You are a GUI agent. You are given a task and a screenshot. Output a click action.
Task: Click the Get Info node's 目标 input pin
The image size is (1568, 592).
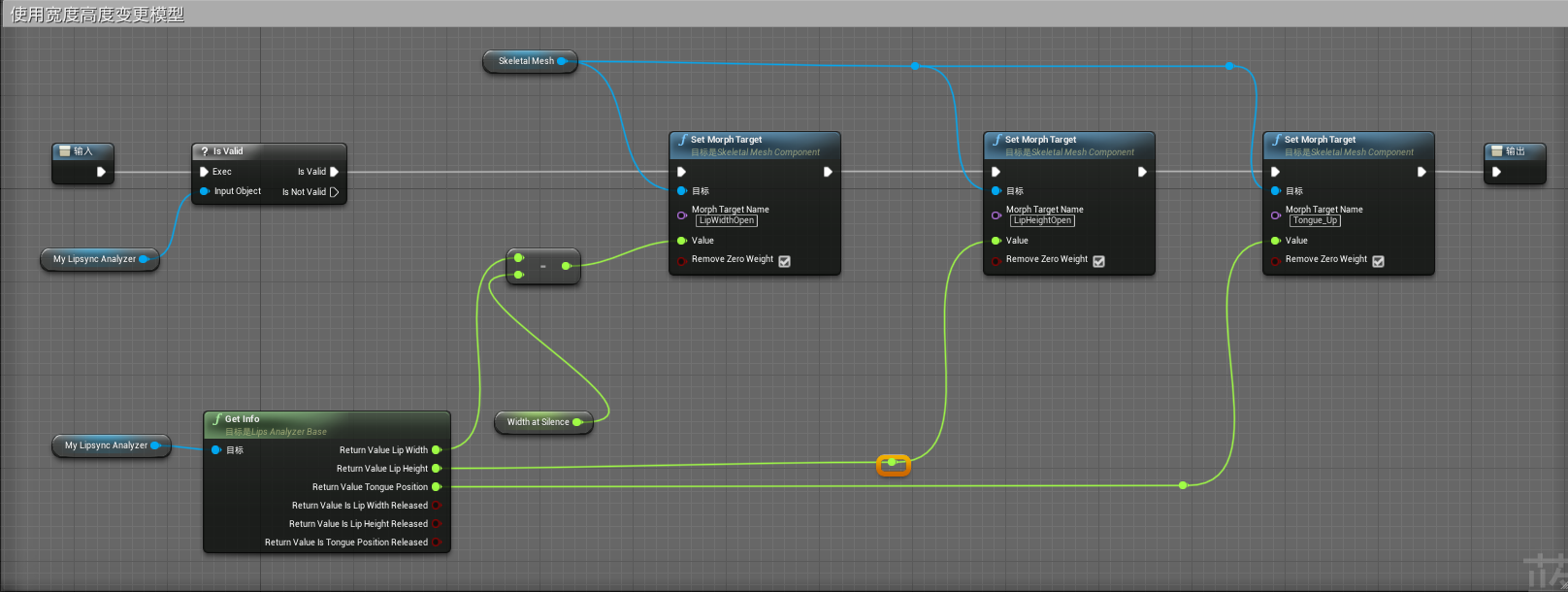(x=216, y=449)
